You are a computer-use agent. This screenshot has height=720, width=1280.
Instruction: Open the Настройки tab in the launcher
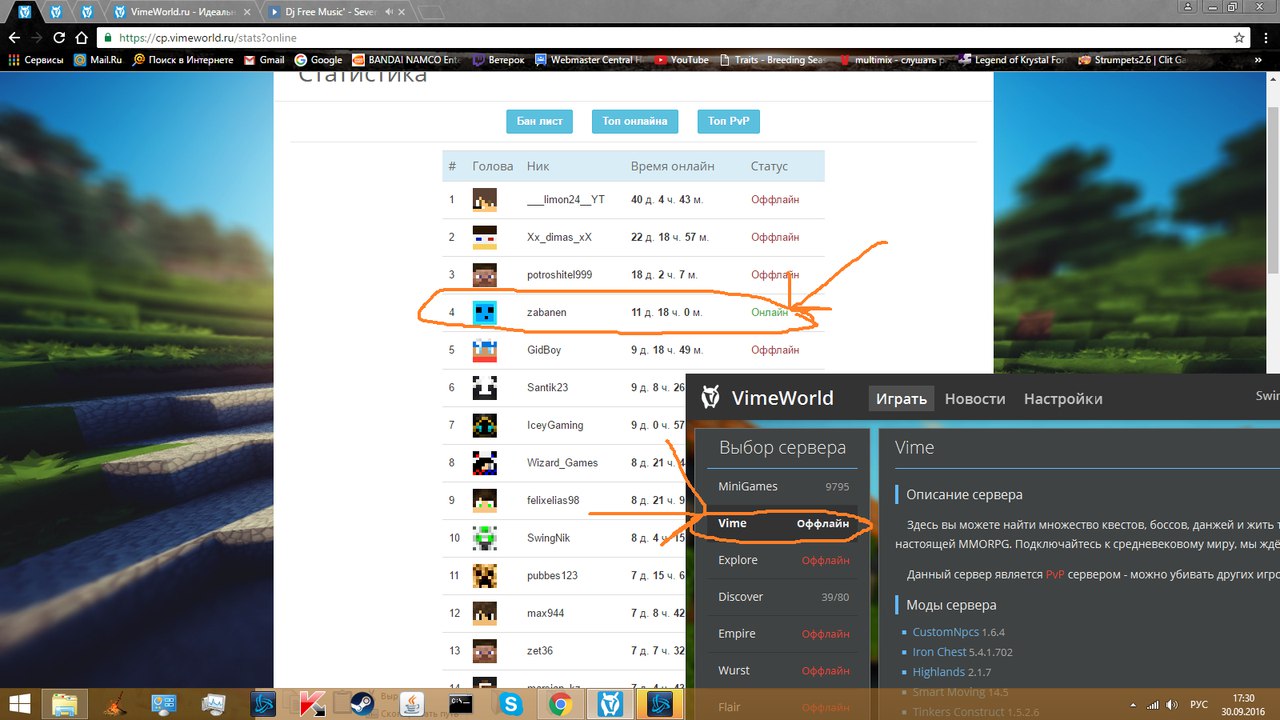point(1063,398)
